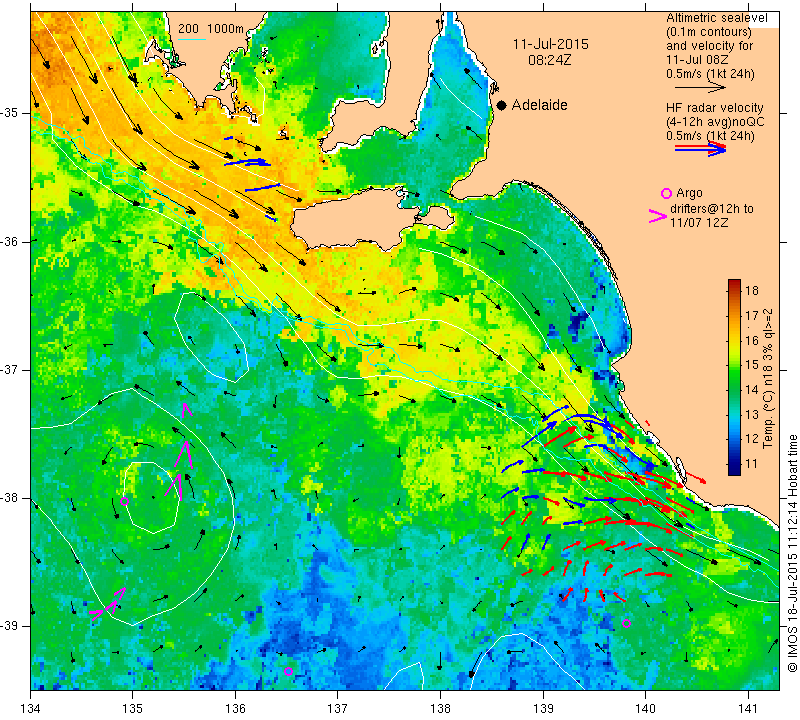800x720 pixels.
Task: Click the '0.5m/s (1kt 24h)' altimetric scale text
Action: coord(710,74)
